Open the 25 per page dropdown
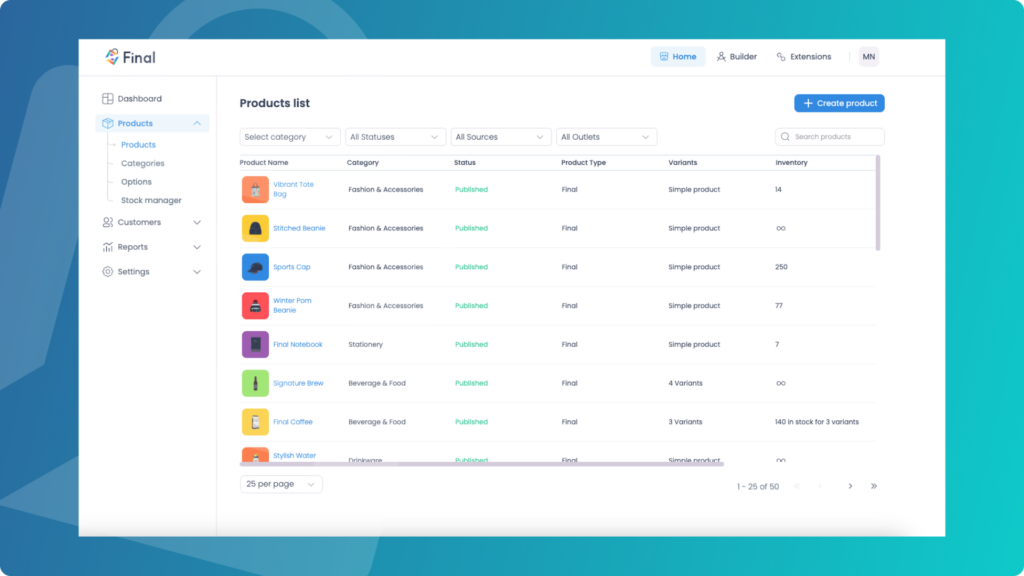Image resolution: width=1024 pixels, height=576 pixels. tap(281, 485)
